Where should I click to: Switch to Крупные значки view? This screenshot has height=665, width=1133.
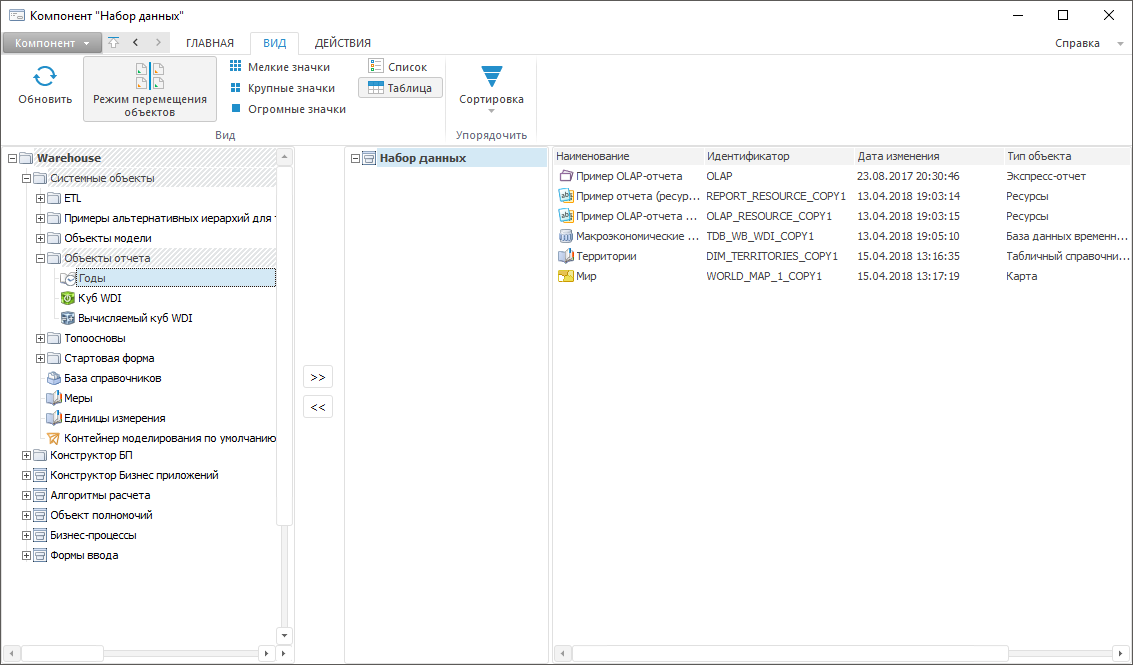(x=282, y=88)
